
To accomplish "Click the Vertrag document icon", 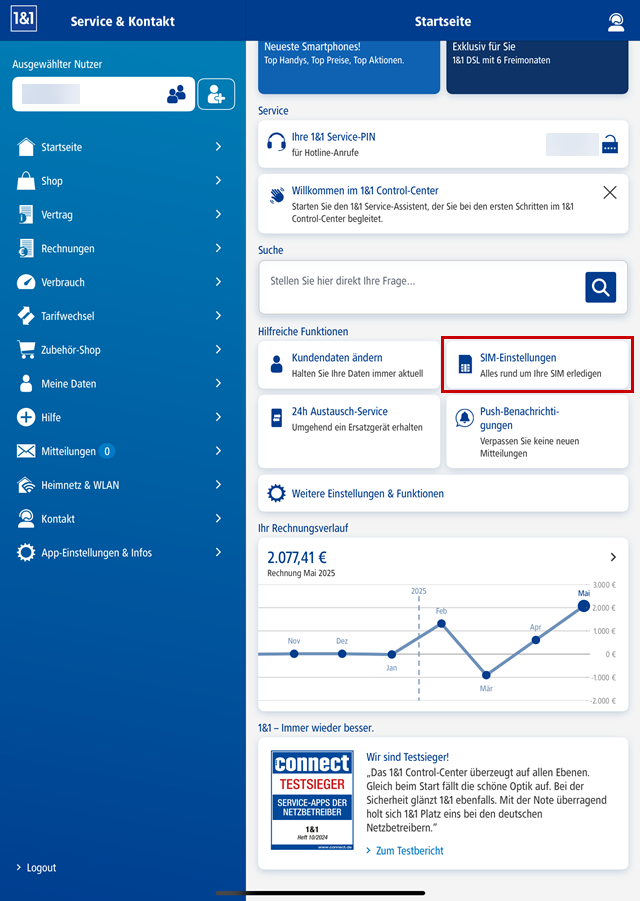I will (26, 215).
